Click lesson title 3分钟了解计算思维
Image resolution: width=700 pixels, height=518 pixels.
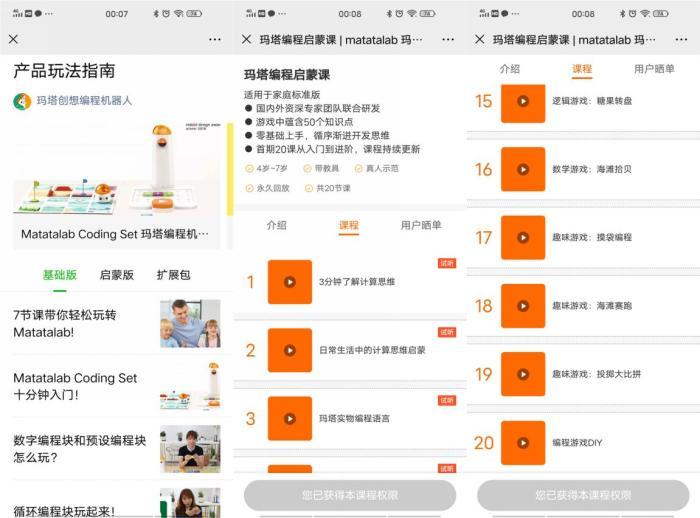coord(357,282)
